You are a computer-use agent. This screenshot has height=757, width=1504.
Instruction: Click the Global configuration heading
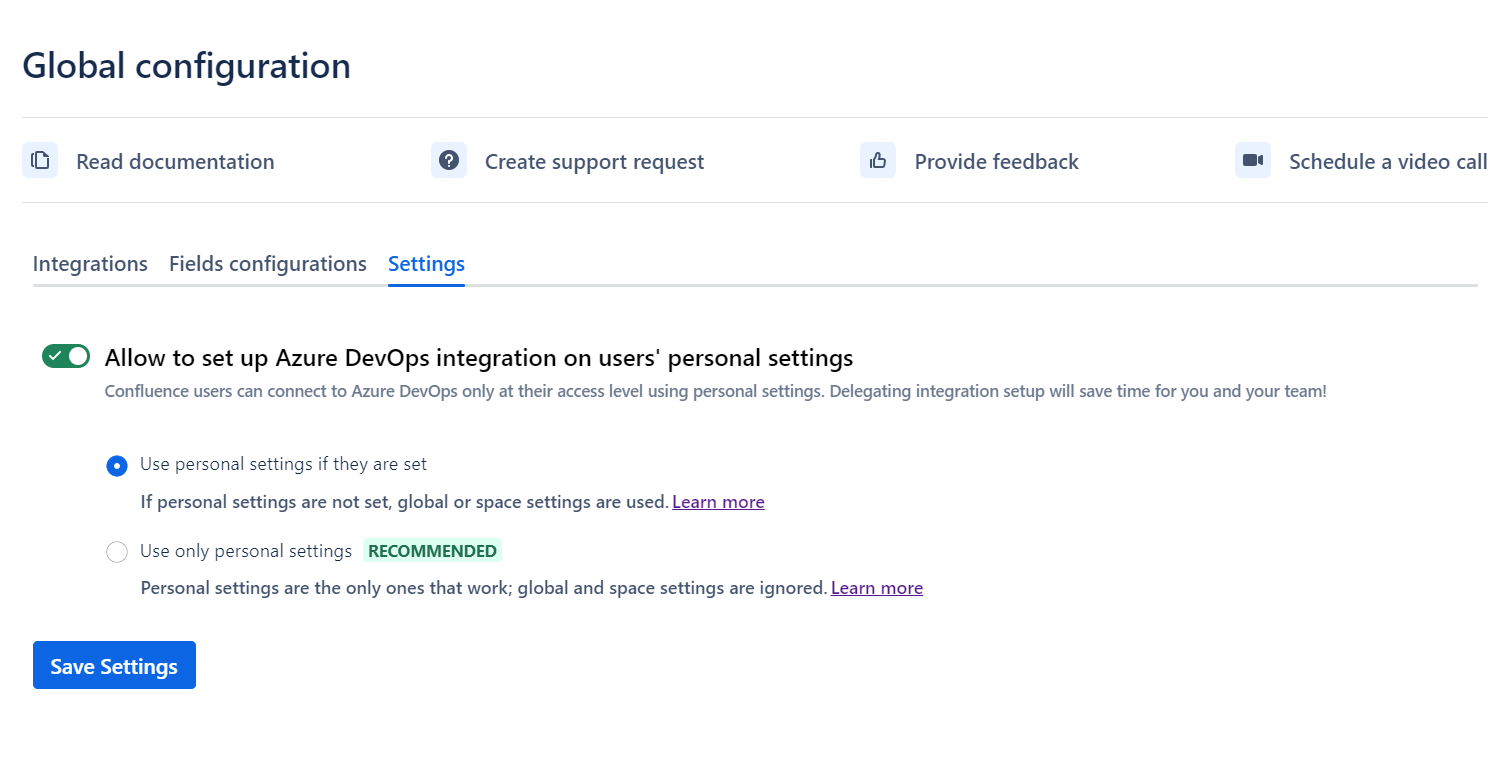pos(187,66)
